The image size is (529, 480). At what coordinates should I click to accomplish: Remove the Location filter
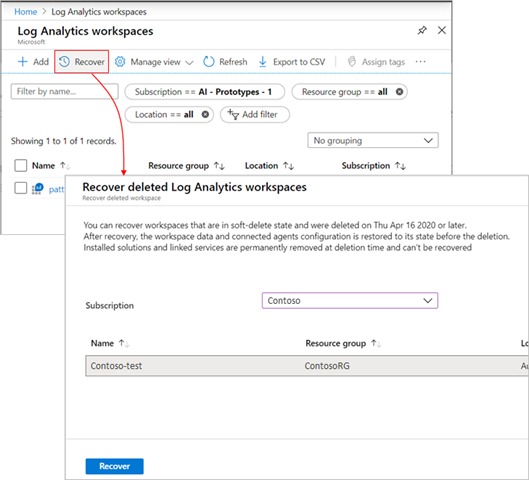205,114
